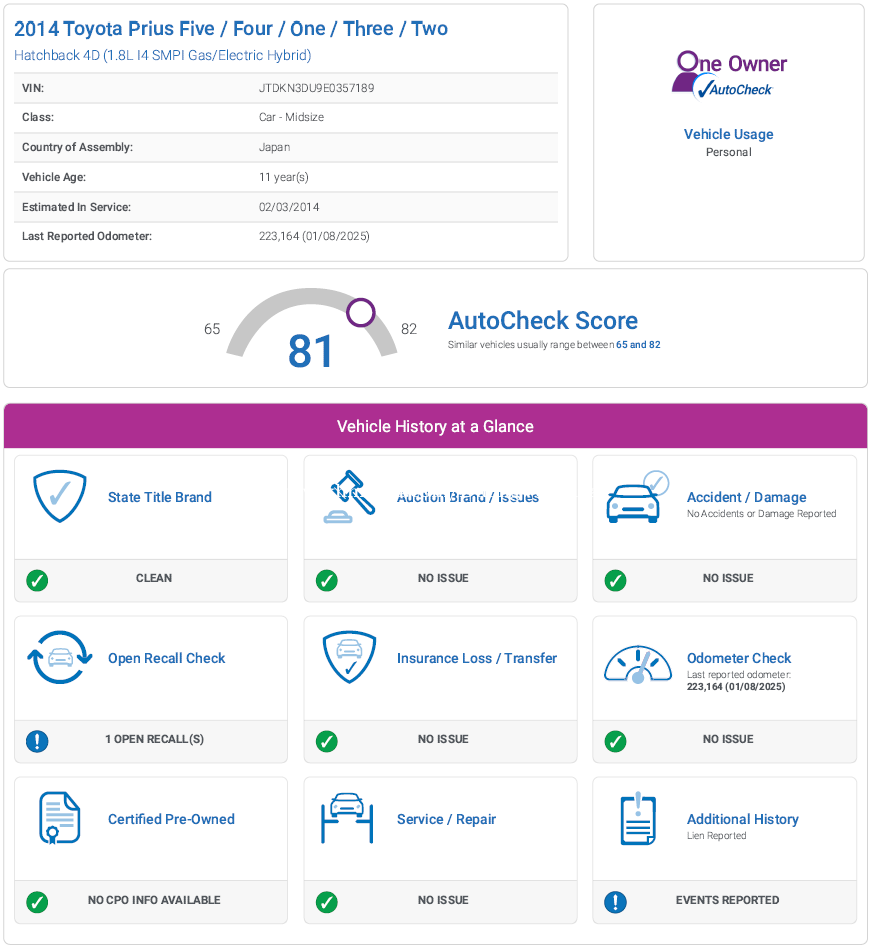Viewport: 872px width, 951px height.
Task: Open the Additional History link
Action: point(742,819)
